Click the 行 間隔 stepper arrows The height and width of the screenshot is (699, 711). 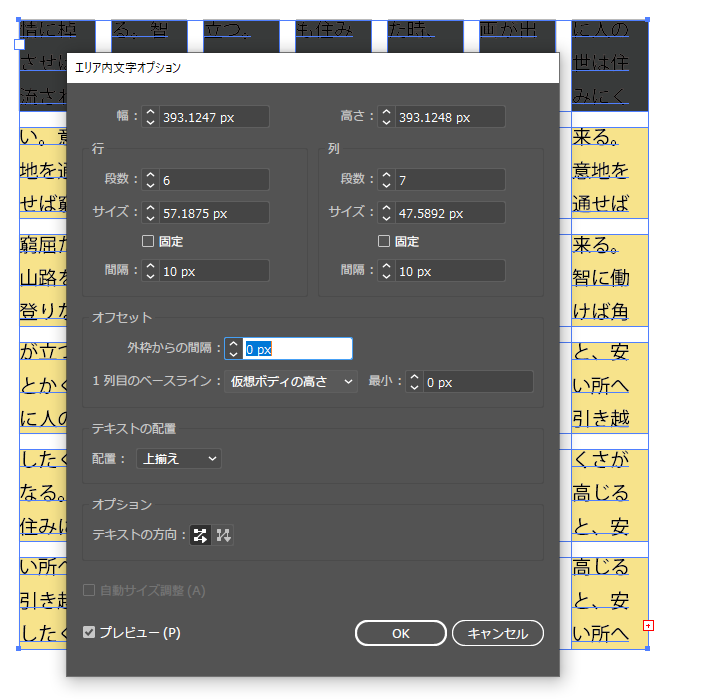tap(151, 271)
